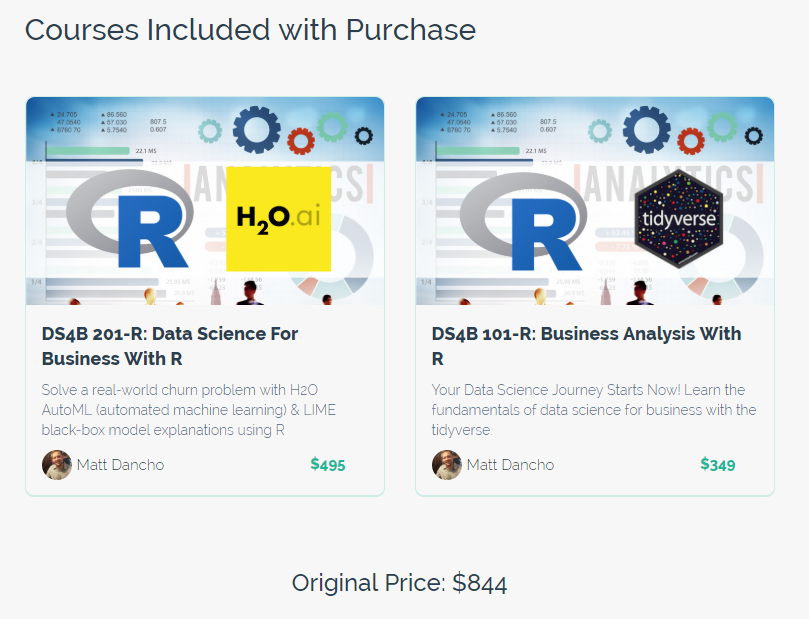
Task: Open DS4B 101-R: Business Analysis With R title
Action: 587,346
